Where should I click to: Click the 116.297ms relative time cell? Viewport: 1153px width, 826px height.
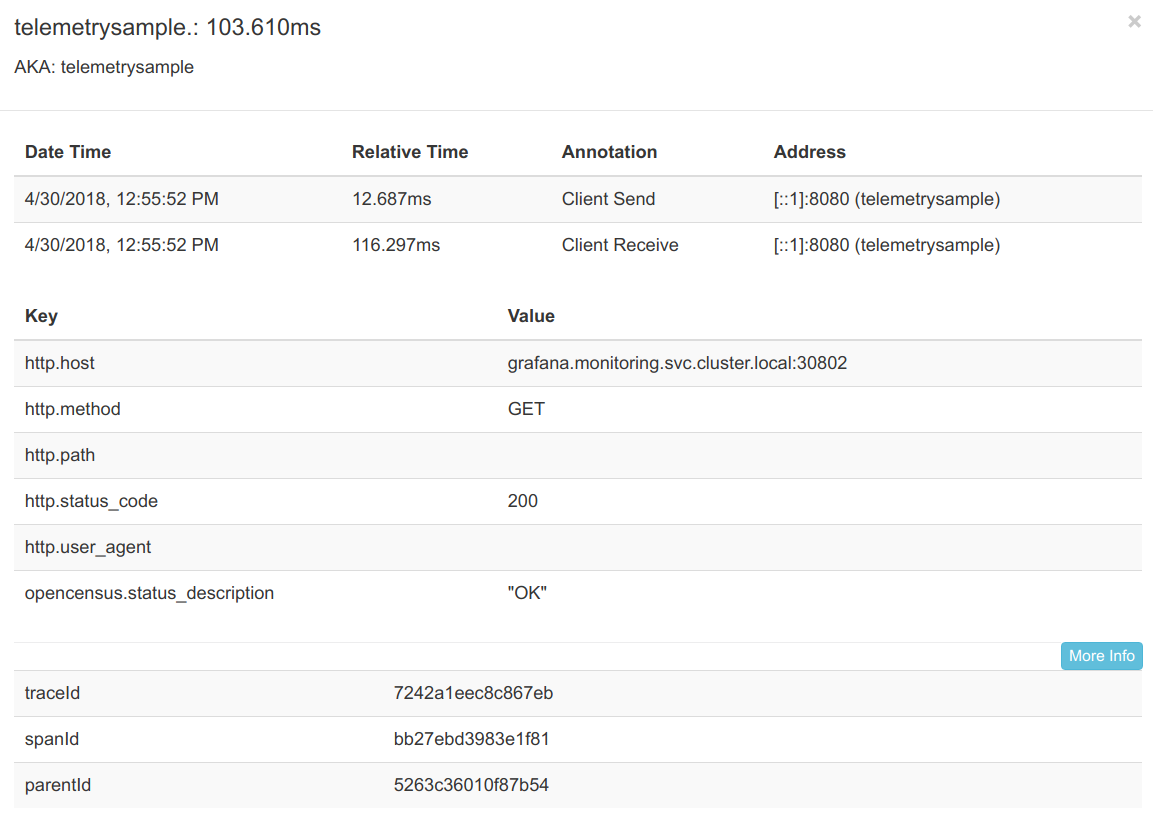[396, 245]
